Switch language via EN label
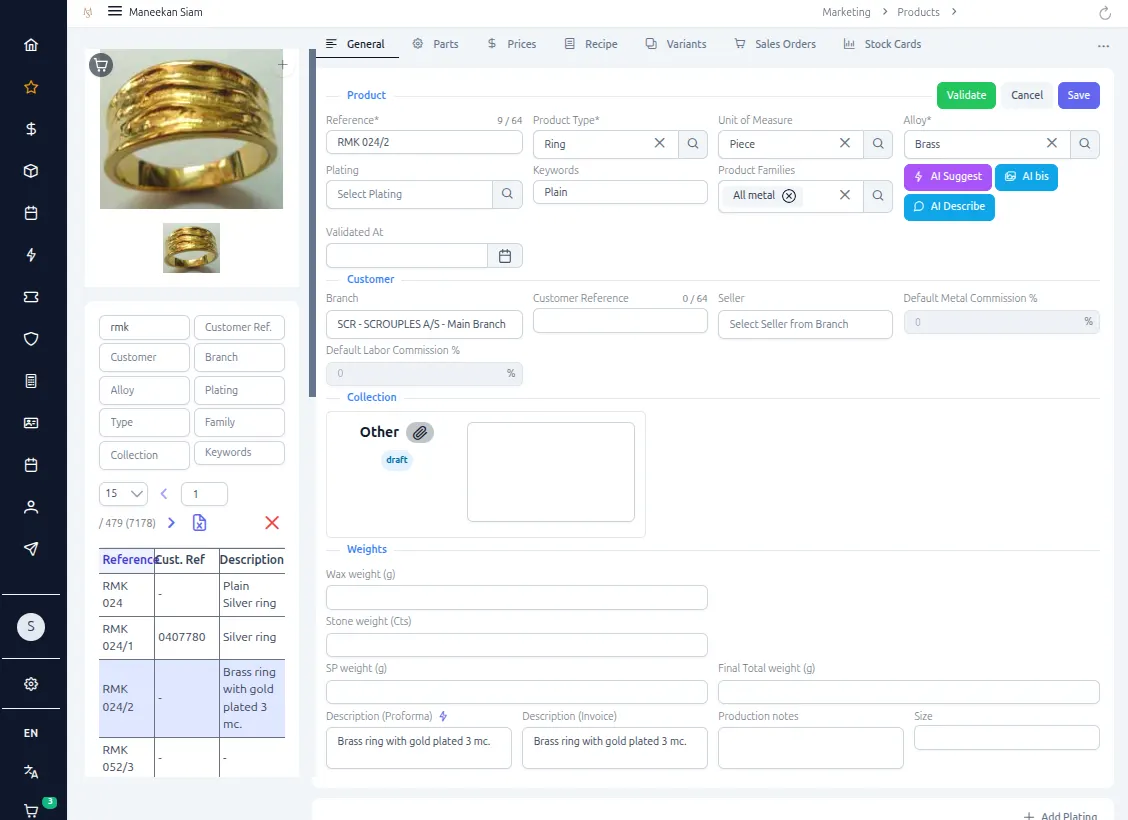 [30, 733]
